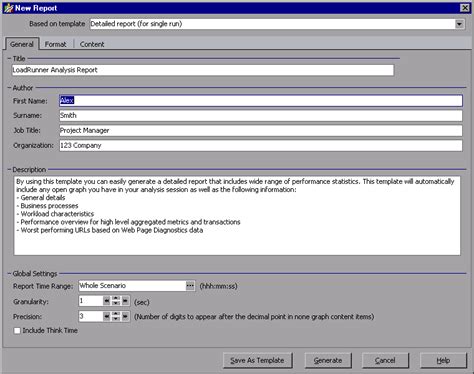Image resolution: width=474 pixels, height=374 pixels.
Task: Collapse the Author section expander
Action: coord(9,88)
